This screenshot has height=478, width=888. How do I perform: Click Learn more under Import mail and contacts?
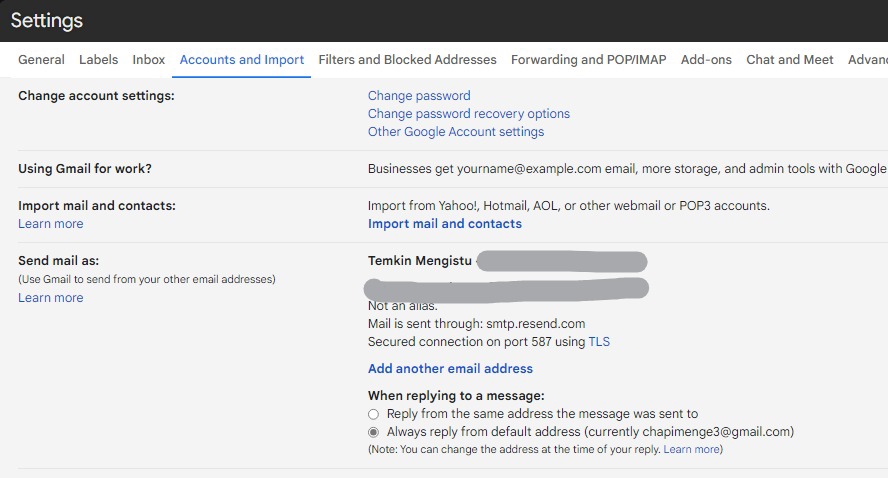click(x=51, y=224)
